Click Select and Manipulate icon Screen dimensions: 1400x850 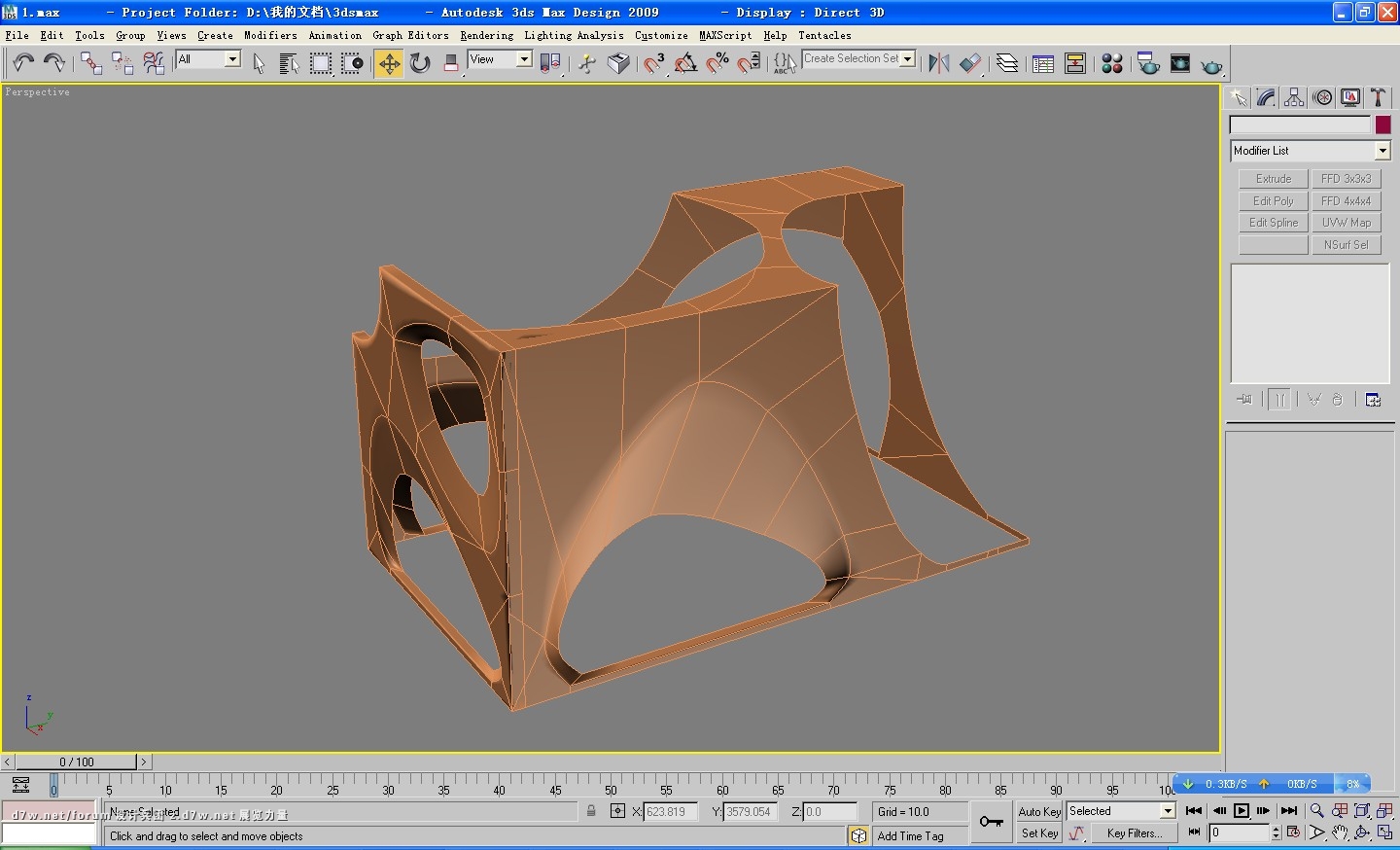587,63
